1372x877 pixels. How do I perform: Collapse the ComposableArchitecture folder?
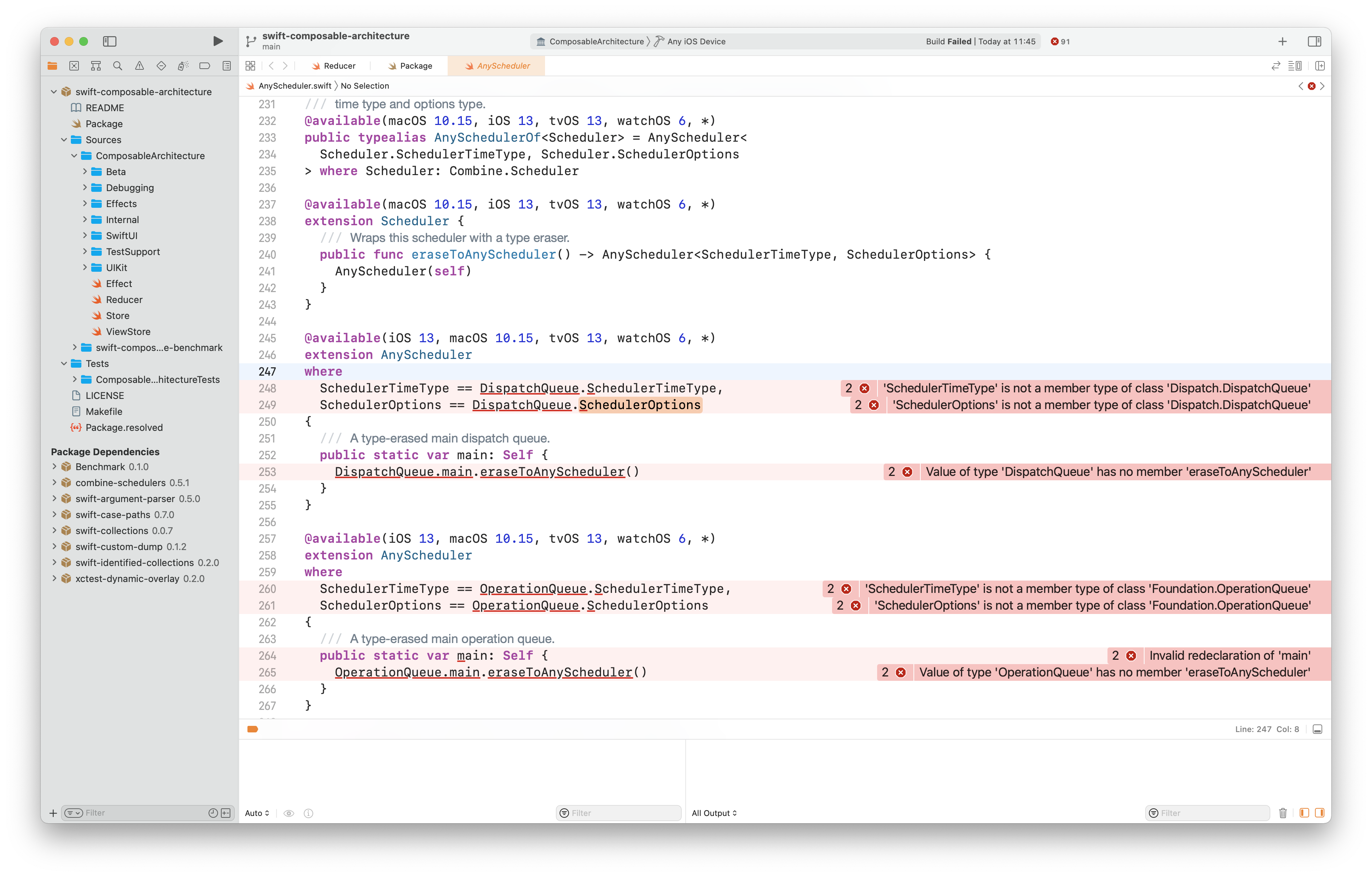coord(74,155)
